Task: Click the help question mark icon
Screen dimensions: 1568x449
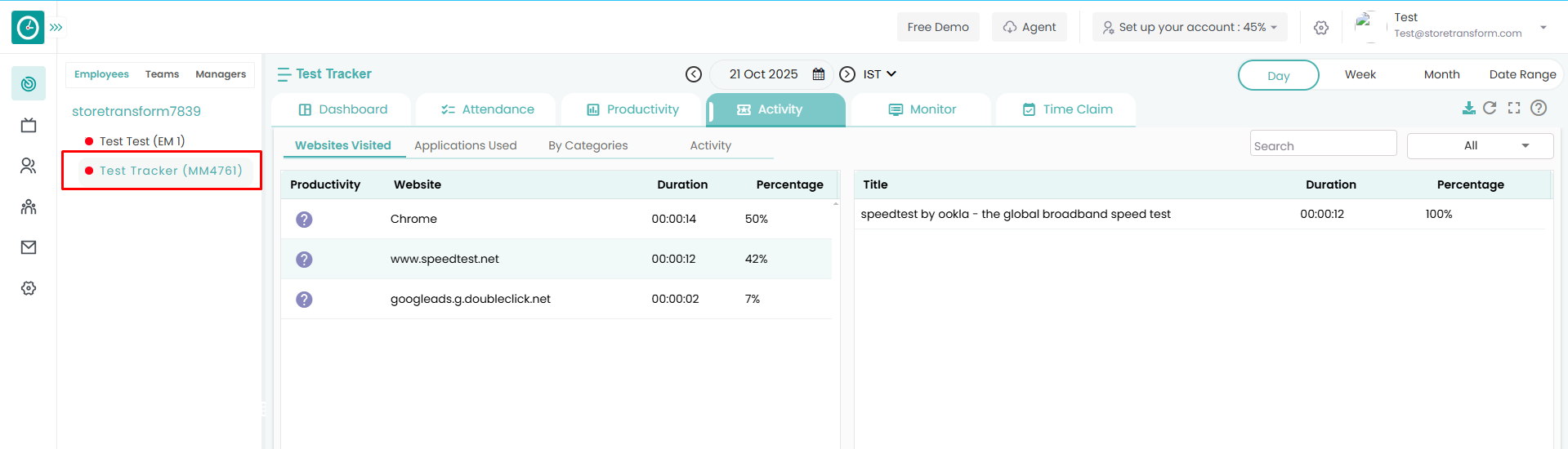Action: coord(1539,108)
